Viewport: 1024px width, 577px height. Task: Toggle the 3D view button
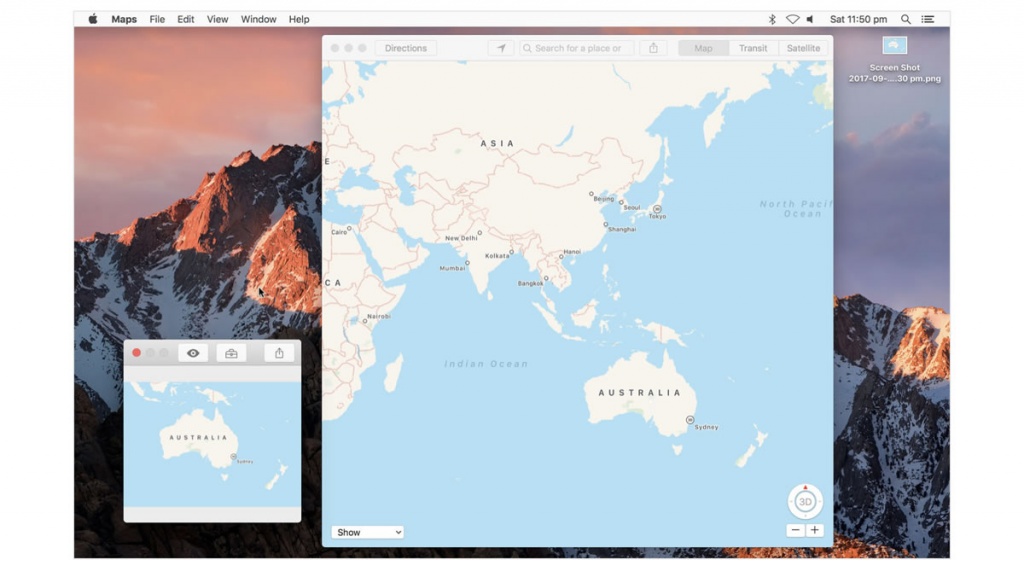click(805, 502)
